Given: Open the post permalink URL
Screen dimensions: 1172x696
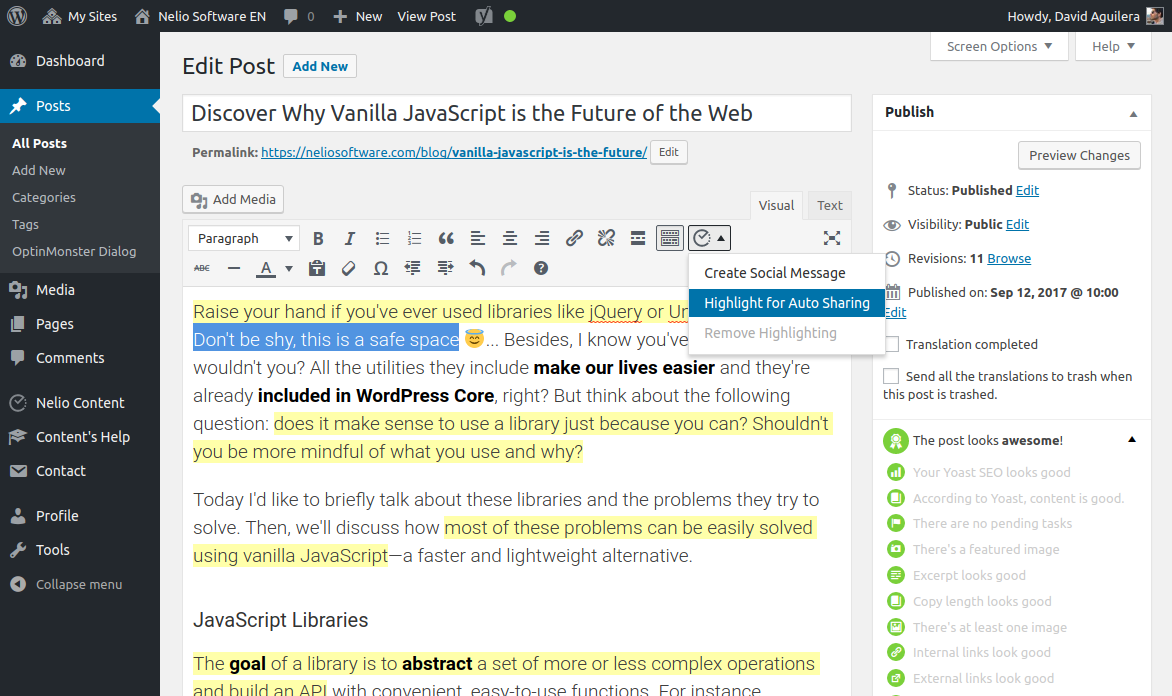Looking at the screenshot, I should tap(454, 153).
